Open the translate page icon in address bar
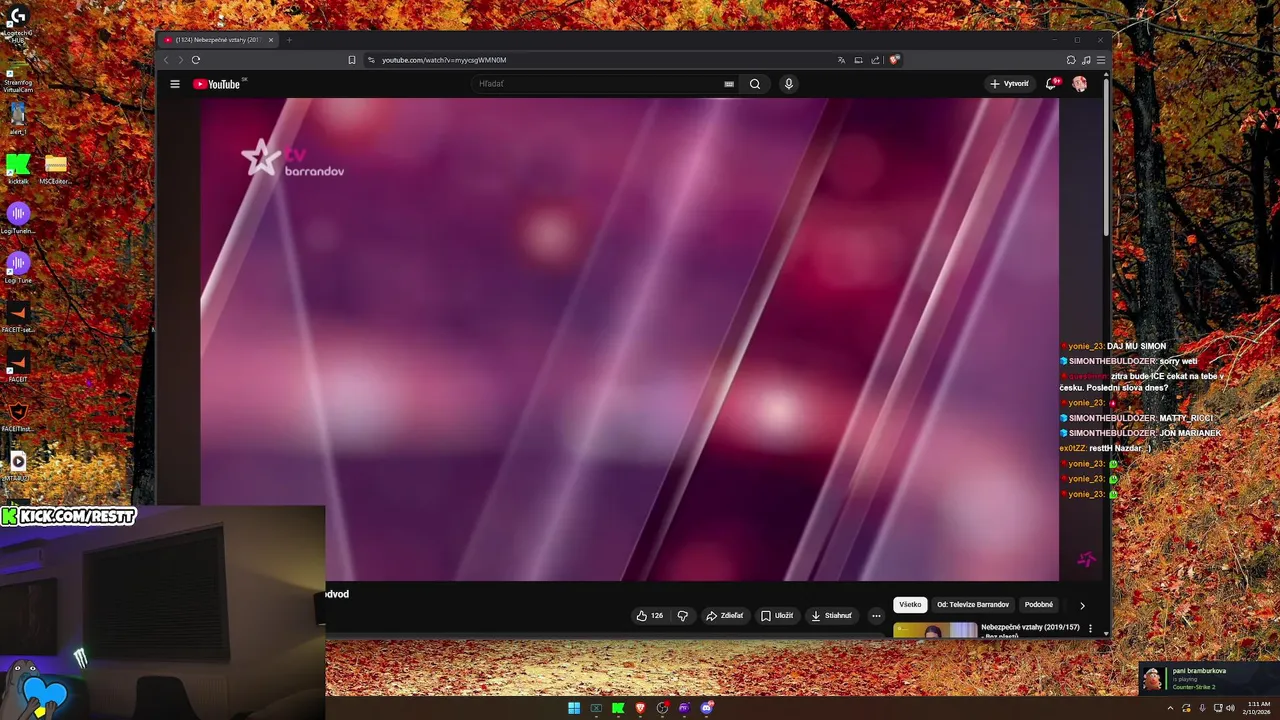 click(842, 60)
